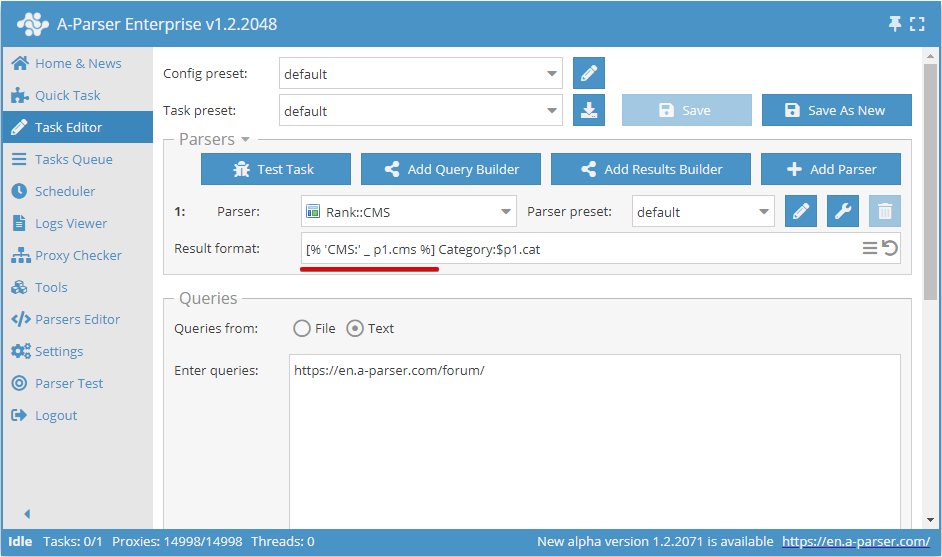Open the en.a-parser.com link in status bar

point(856,541)
